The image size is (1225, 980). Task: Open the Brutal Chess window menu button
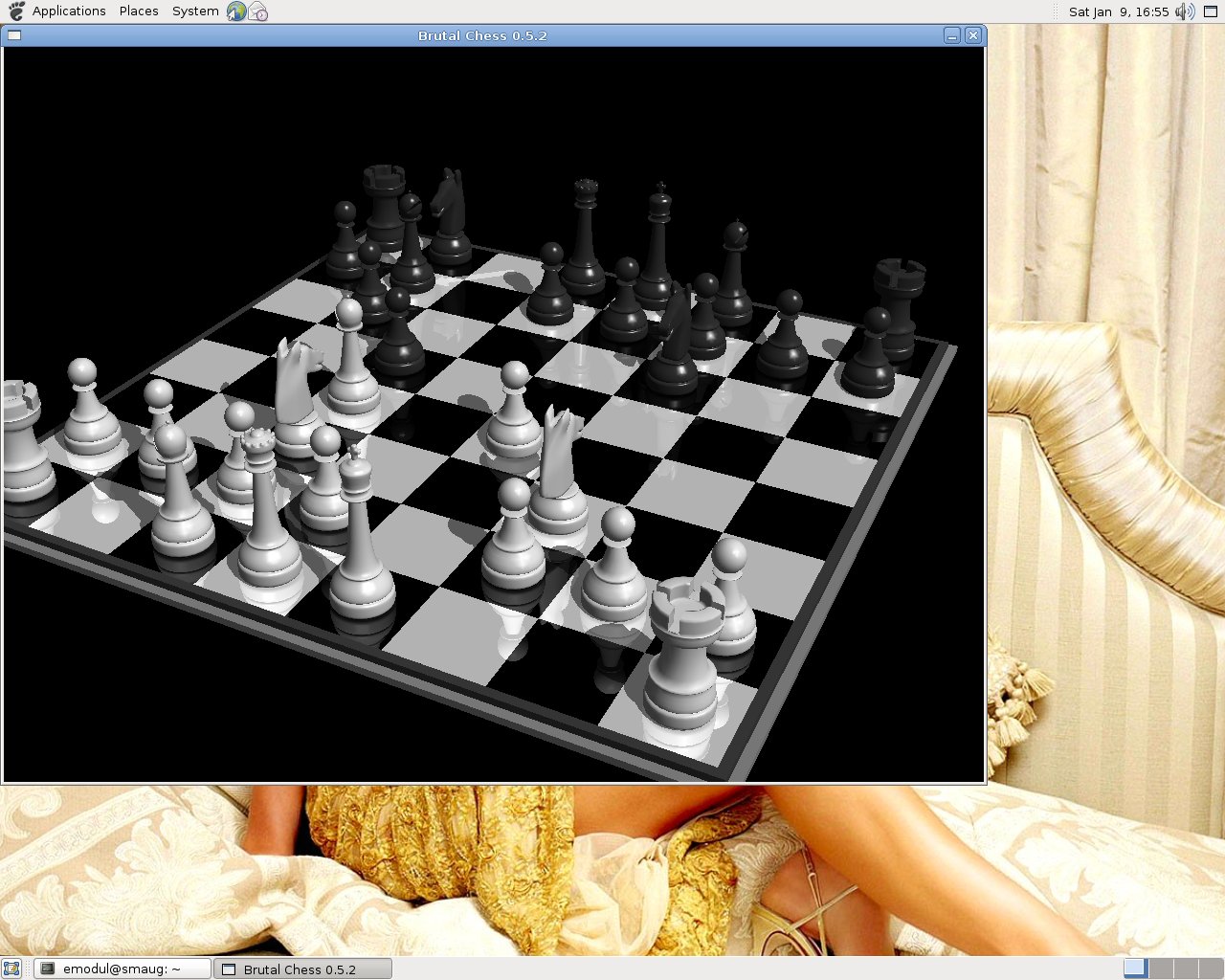click(13, 35)
